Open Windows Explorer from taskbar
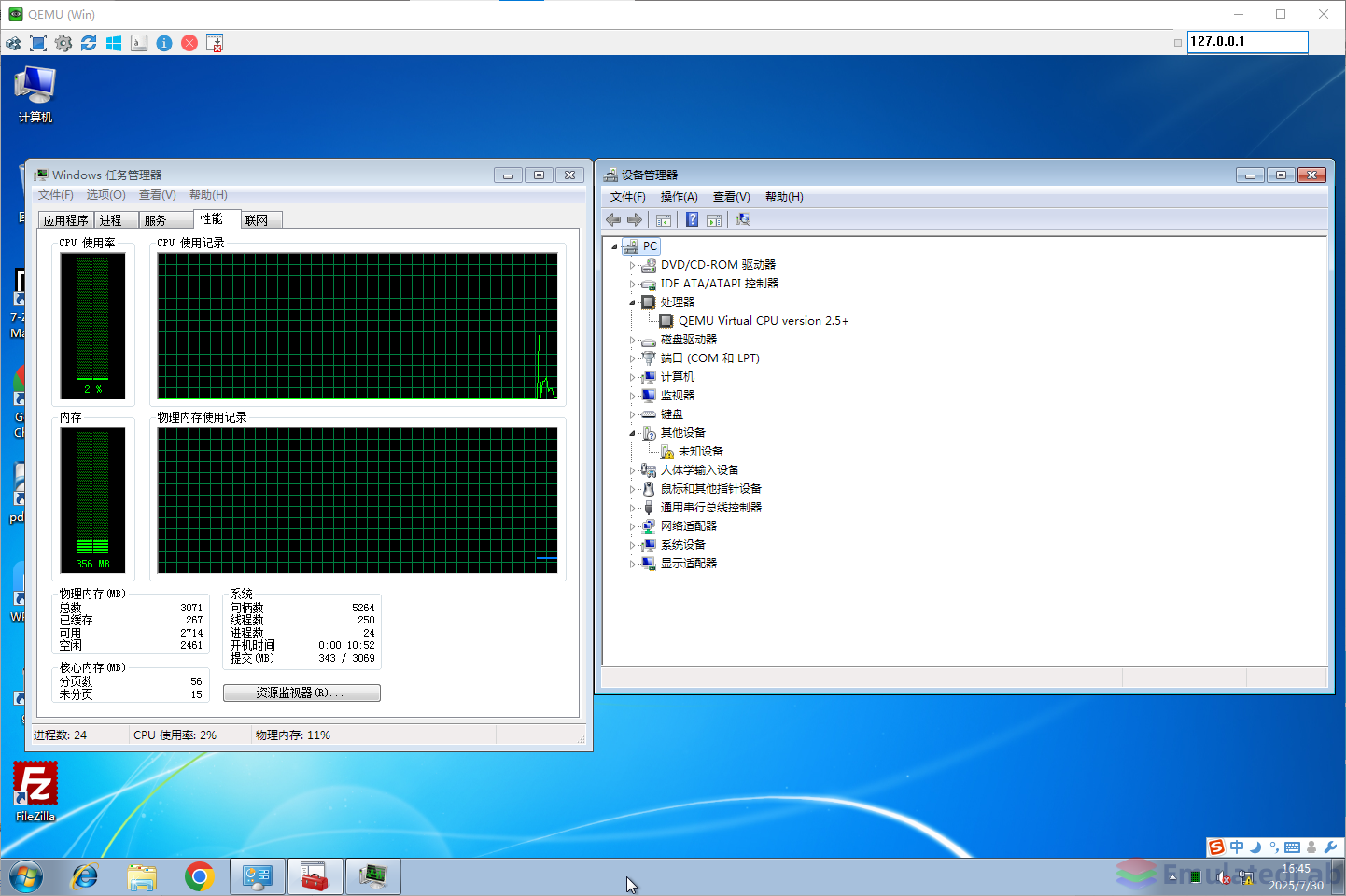The height and width of the screenshot is (896, 1346). (x=142, y=877)
